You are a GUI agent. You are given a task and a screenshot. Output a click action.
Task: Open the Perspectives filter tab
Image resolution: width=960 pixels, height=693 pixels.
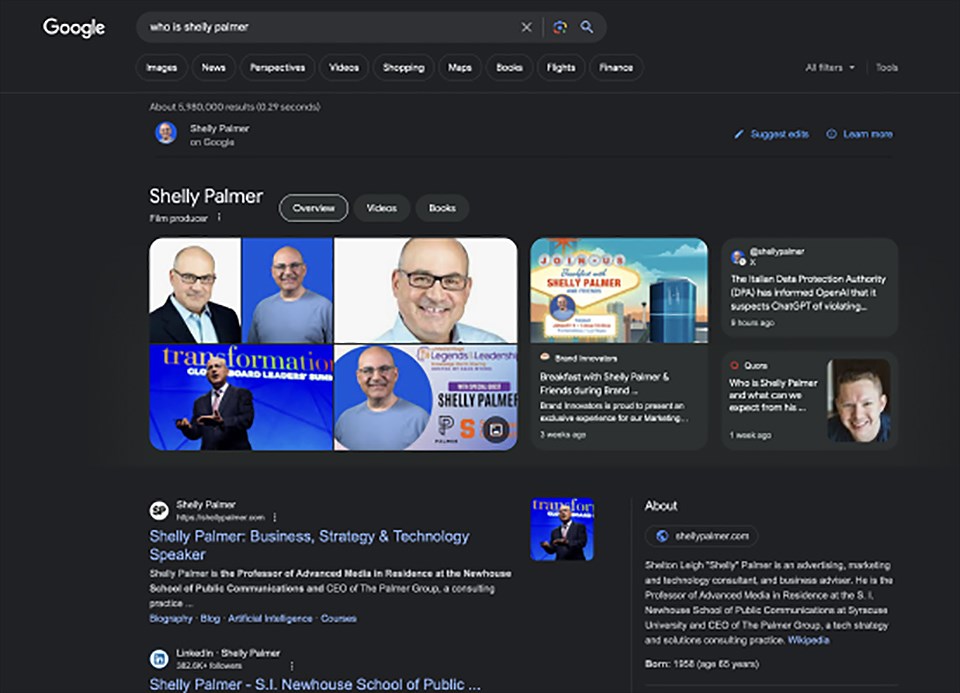[277, 67]
